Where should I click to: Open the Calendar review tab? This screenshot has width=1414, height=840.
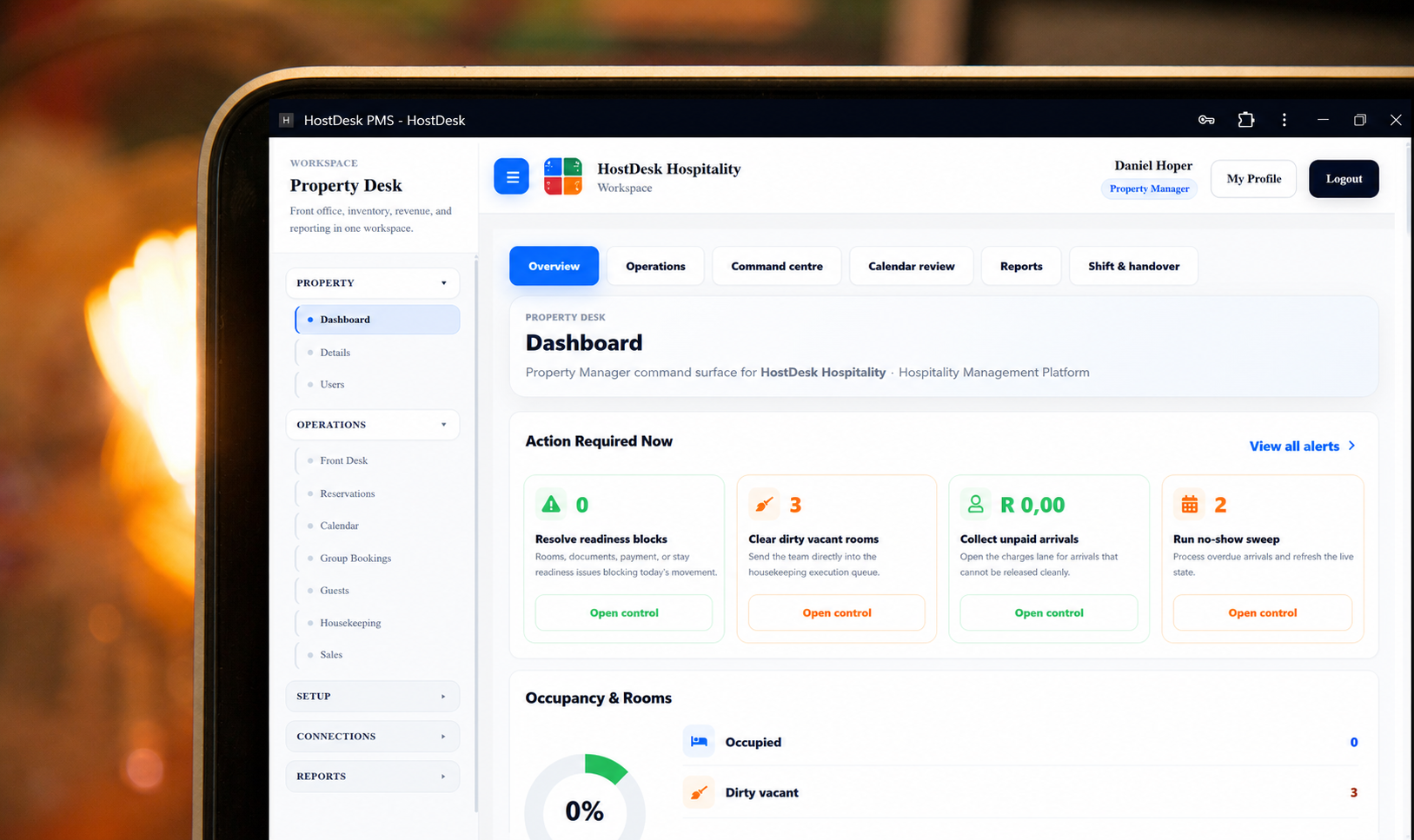(911, 266)
